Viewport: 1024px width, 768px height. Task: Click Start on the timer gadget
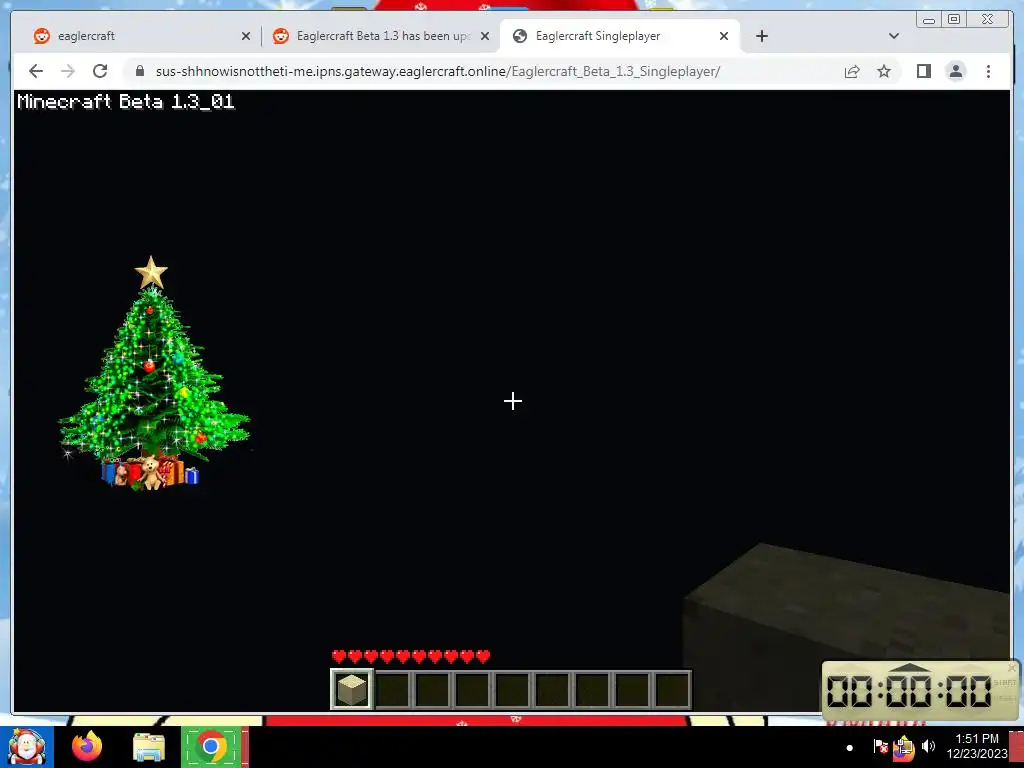[1004, 682]
